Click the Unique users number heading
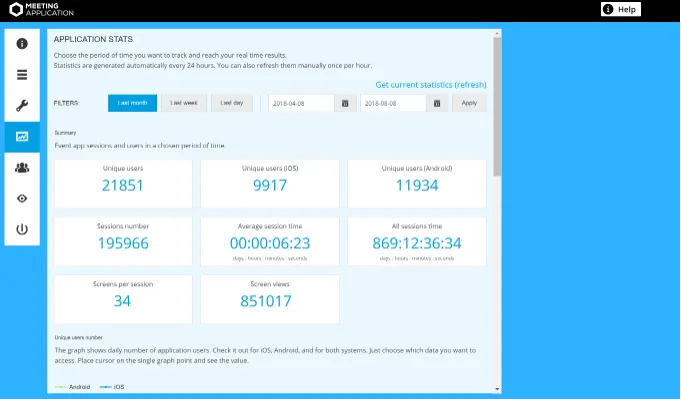 [x=79, y=337]
